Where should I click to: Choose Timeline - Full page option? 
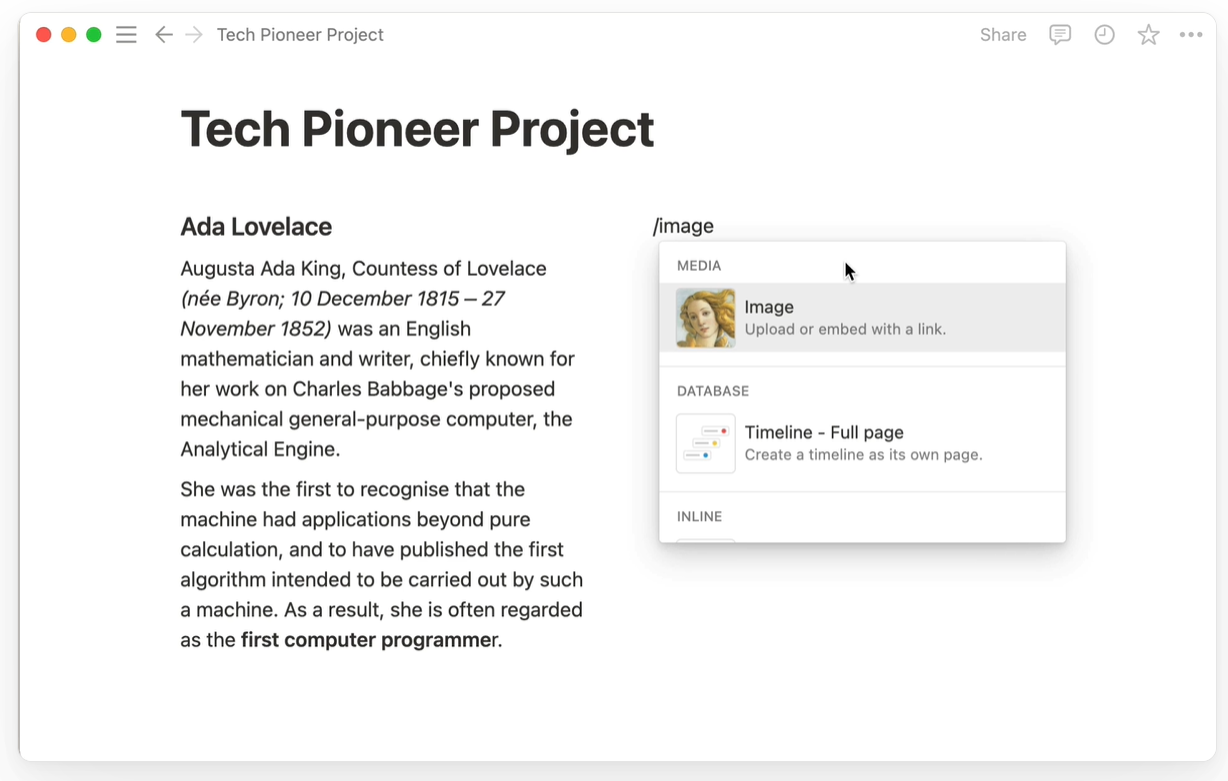pos(862,443)
